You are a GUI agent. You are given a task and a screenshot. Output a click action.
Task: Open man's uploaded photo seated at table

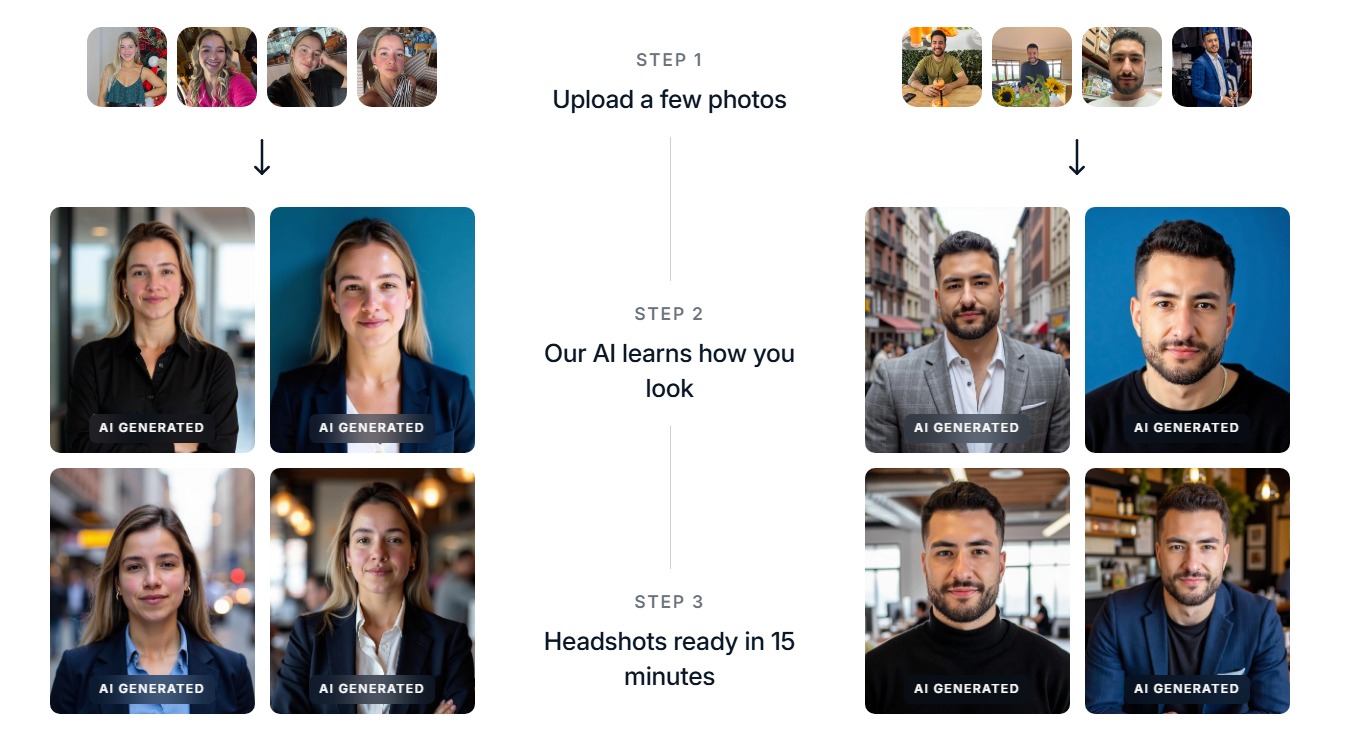(942, 67)
